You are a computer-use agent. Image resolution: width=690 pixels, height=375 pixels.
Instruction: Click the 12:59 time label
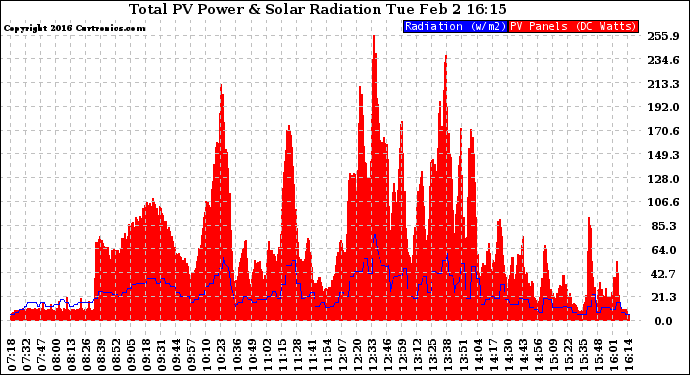[403, 355]
